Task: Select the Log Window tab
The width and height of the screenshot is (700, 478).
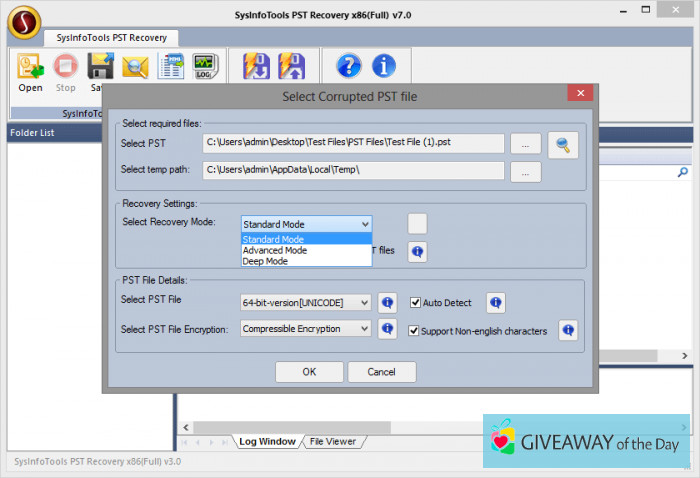Action: pos(265,441)
